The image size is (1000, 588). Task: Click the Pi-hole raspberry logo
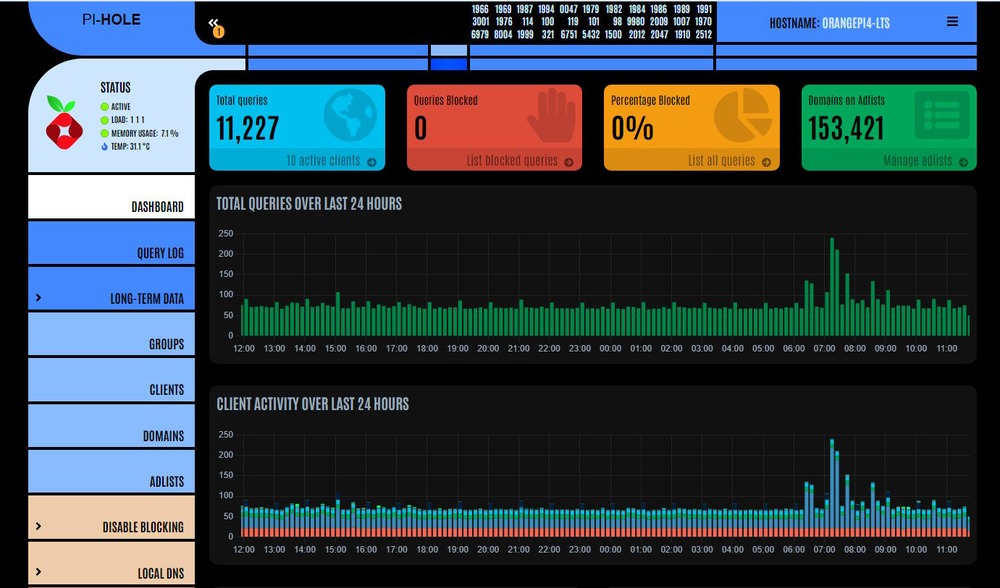click(x=63, y=122)
